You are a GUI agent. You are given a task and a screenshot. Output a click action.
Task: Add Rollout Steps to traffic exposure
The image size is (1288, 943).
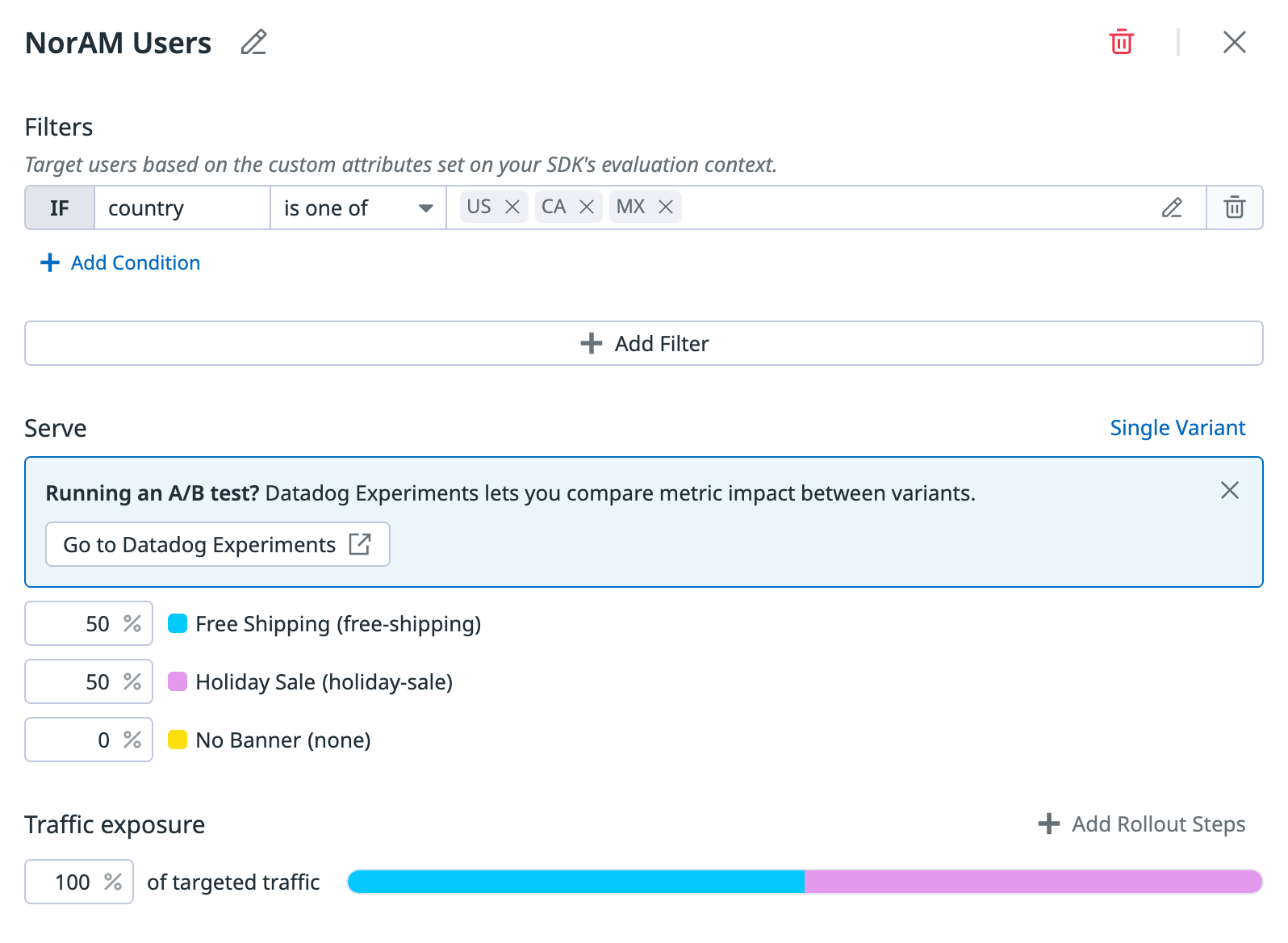[1142, 824]
